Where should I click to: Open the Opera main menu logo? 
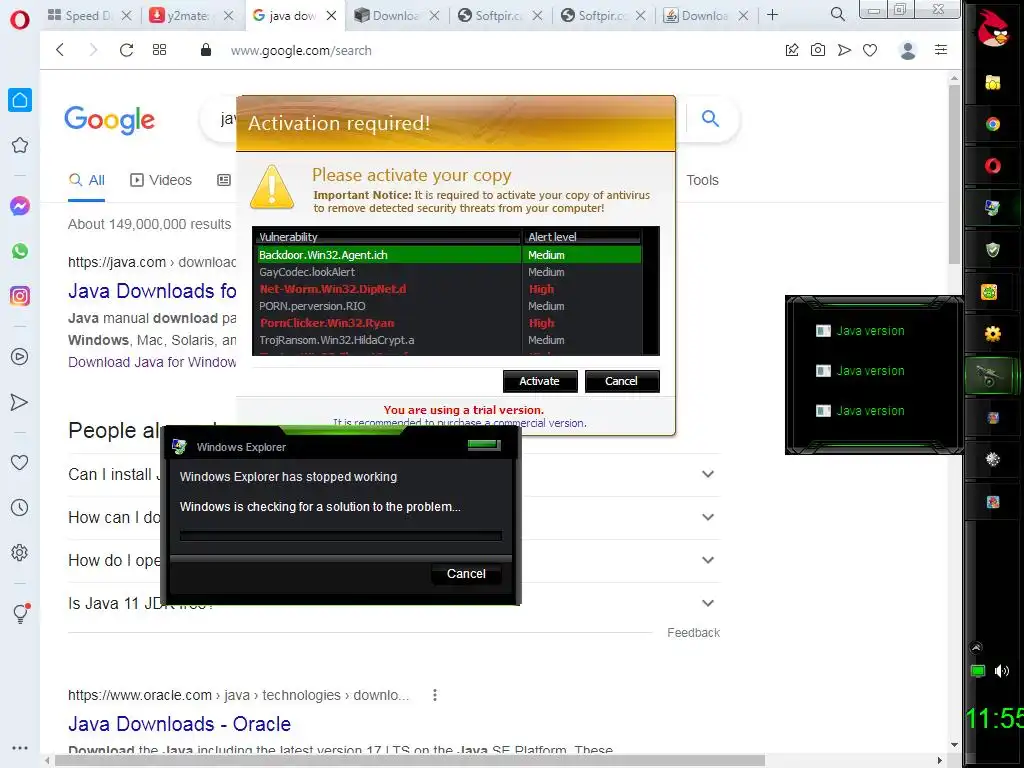click(x=20, y=20)
